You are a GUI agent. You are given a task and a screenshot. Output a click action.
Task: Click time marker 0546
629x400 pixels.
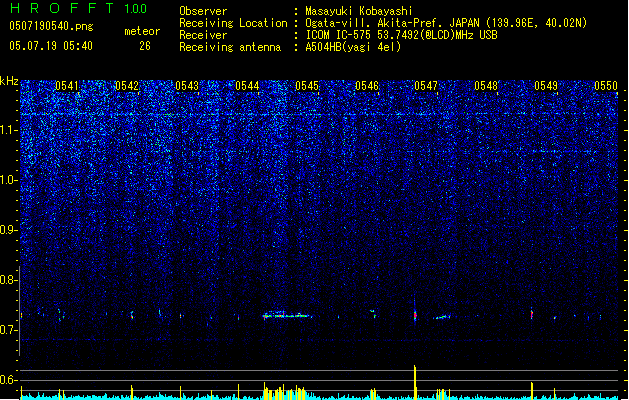coord(367,86)
